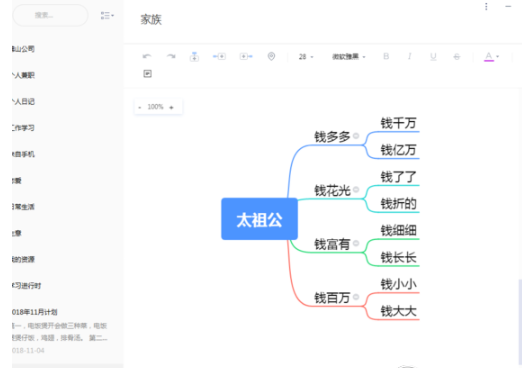Viewport: 522px width, 368px height.
Task: Select the 钱多多 branch node
Action: click(x=332, y=137)
